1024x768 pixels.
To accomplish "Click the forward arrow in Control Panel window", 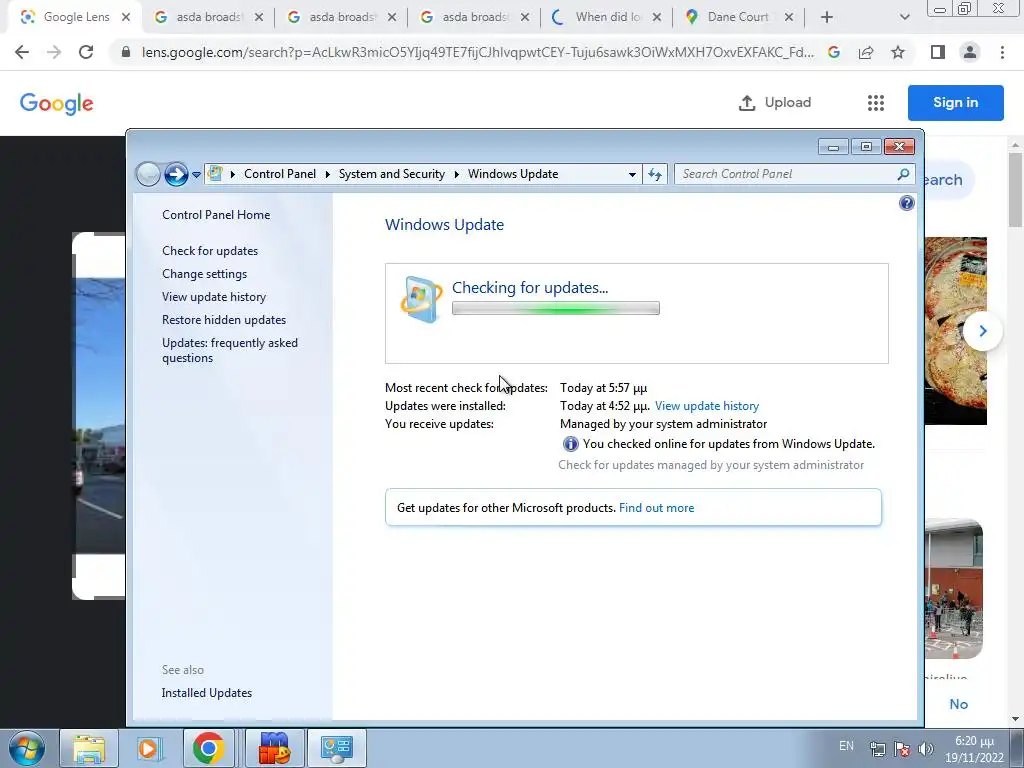I will (x=176, y=174).
